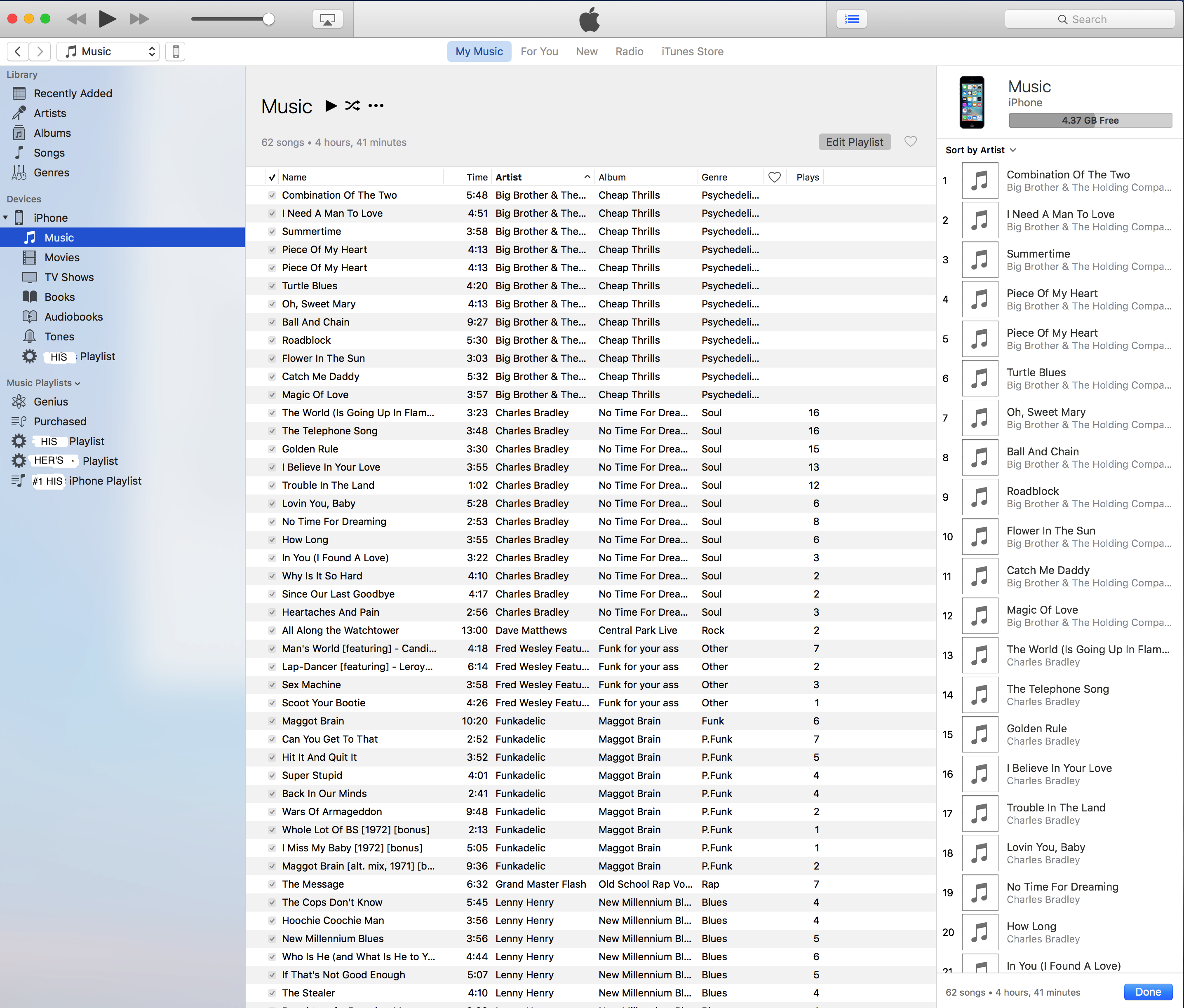Uncheck the Golden Rule song checkbox
This screenshot has width=1184, height=1008.
[272, 449]
